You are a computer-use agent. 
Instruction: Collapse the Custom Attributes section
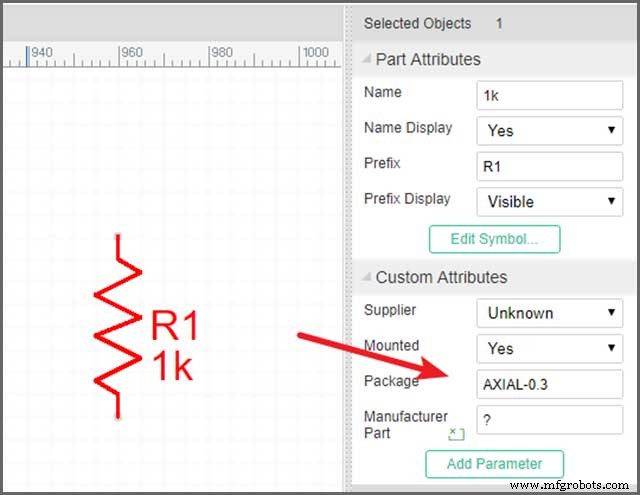point(367,277)
